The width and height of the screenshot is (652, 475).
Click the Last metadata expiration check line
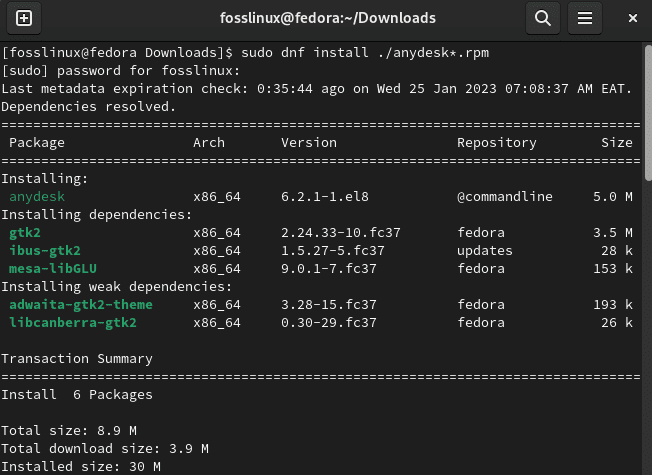click(x=316, y=89)
